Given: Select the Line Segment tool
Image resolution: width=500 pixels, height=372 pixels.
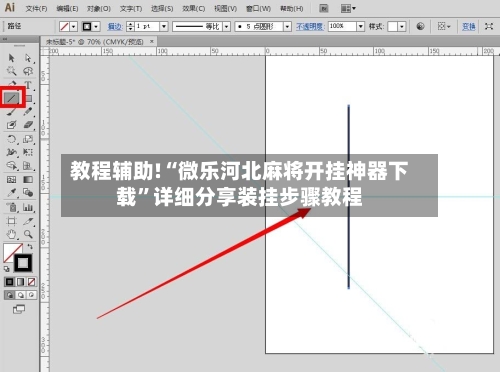Looking at the screenshot, I should click(x=11, y=98).
